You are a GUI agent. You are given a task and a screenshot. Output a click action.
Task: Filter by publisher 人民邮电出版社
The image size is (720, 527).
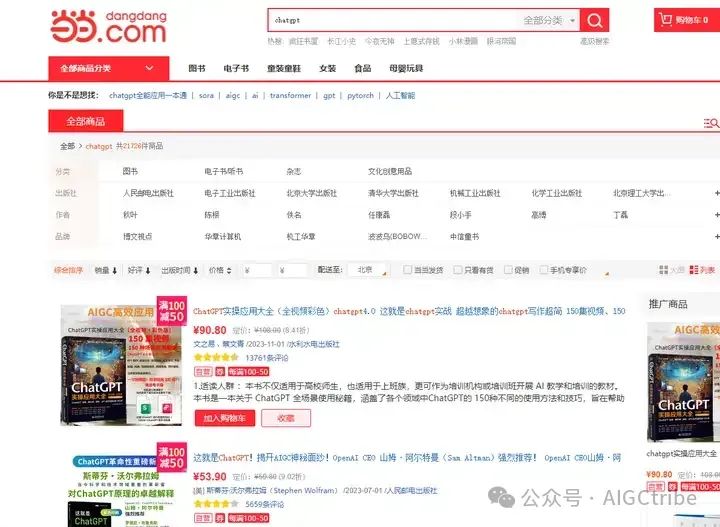click(x=148, y=193)
